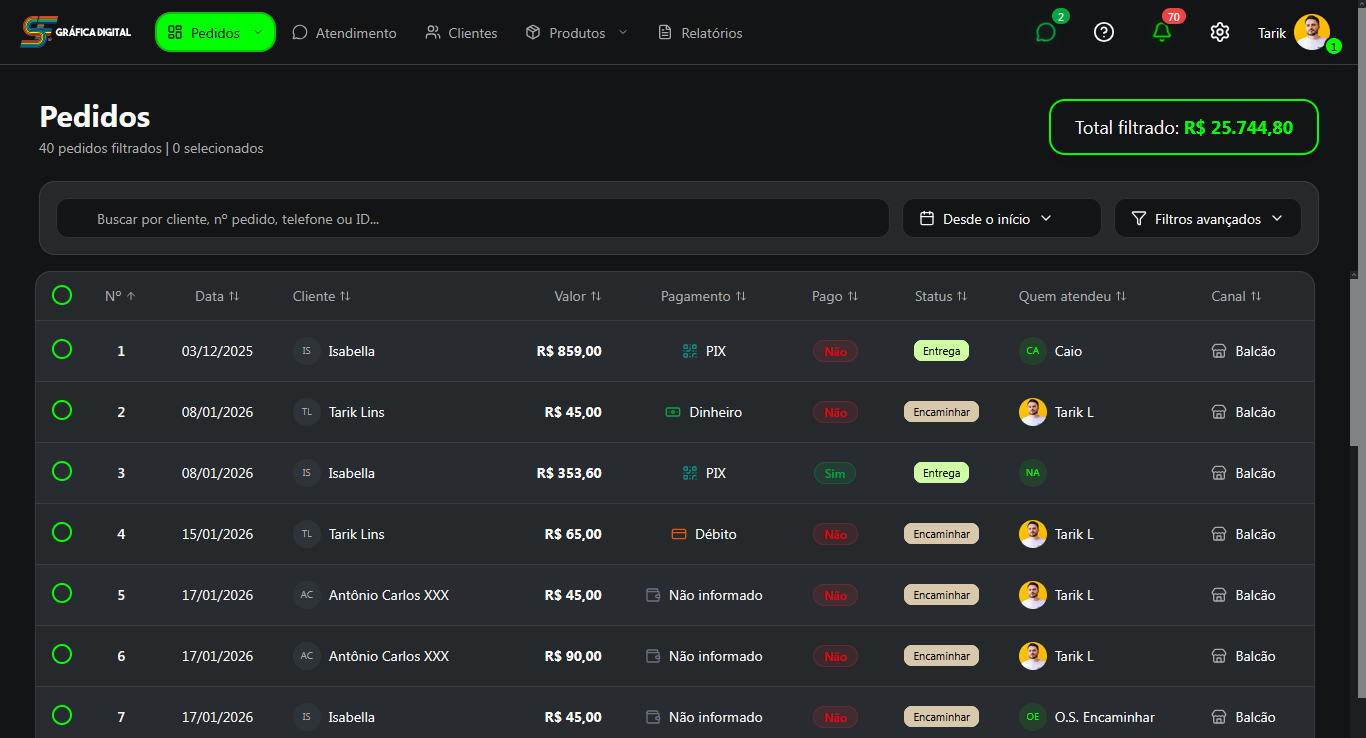Click the help question mark icon
1366x738 pixels.
point(1103,32)
